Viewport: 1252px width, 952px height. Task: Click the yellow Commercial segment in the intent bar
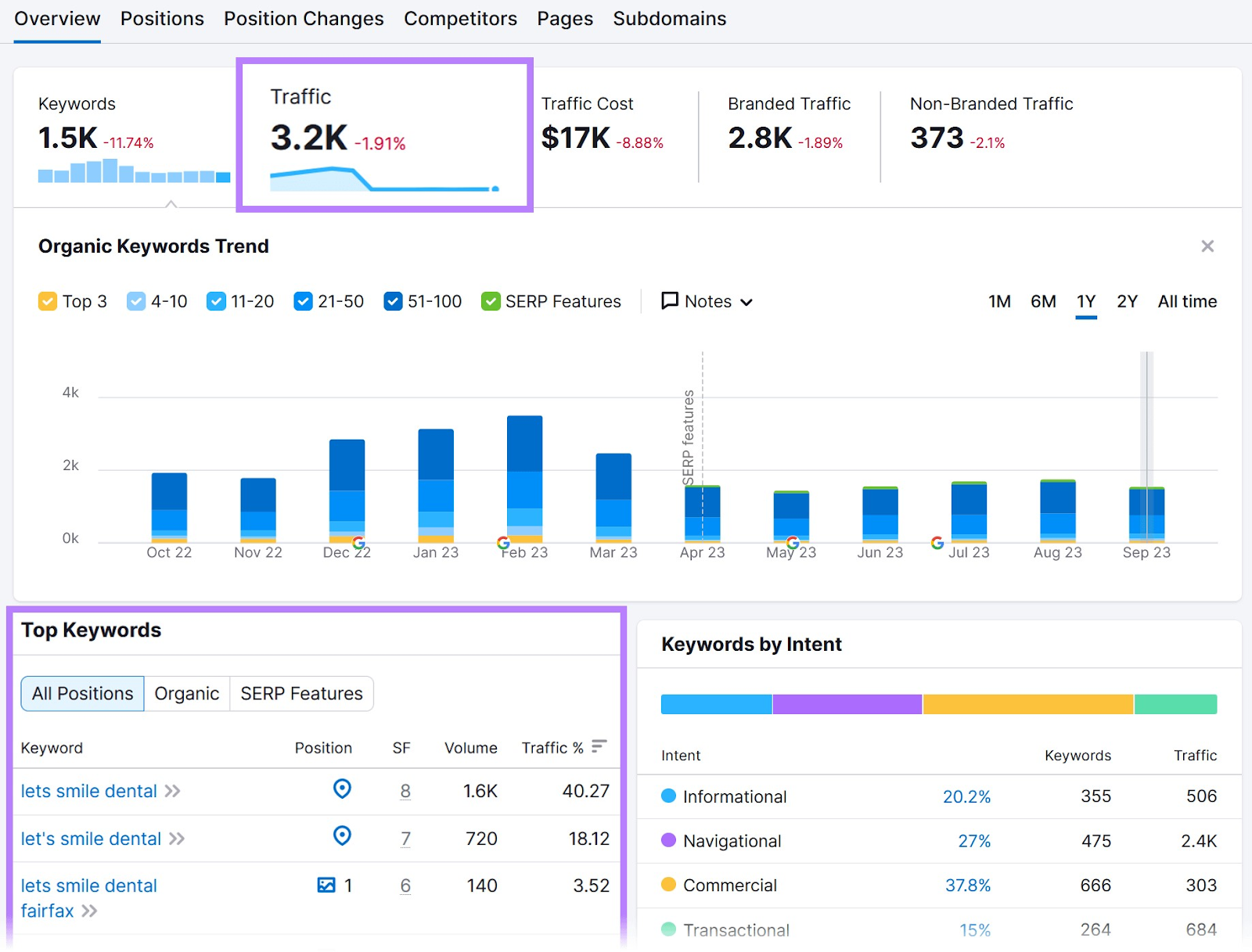pos(1027,704)
